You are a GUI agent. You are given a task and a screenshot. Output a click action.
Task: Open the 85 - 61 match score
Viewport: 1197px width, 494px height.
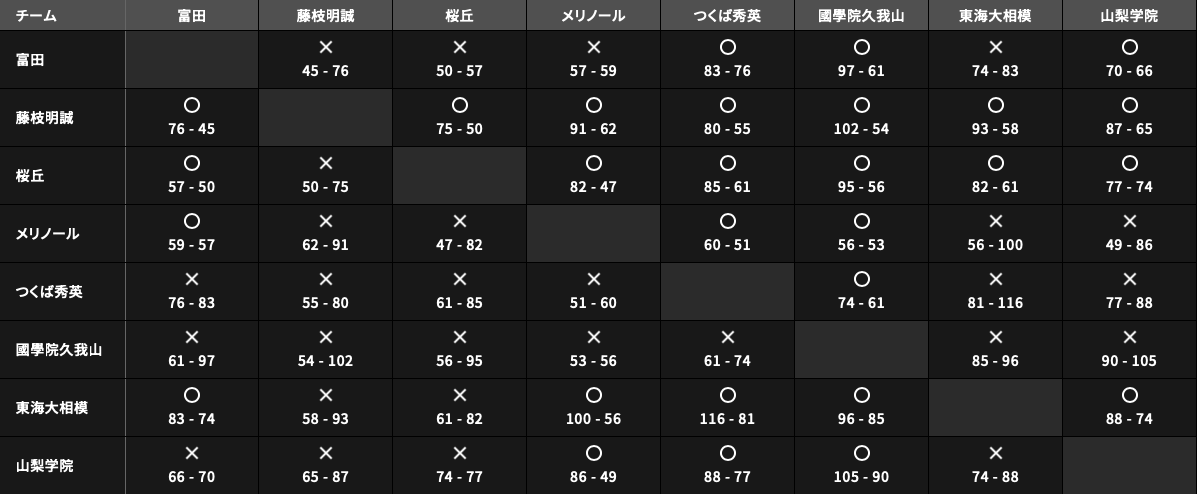click(727, 187)
